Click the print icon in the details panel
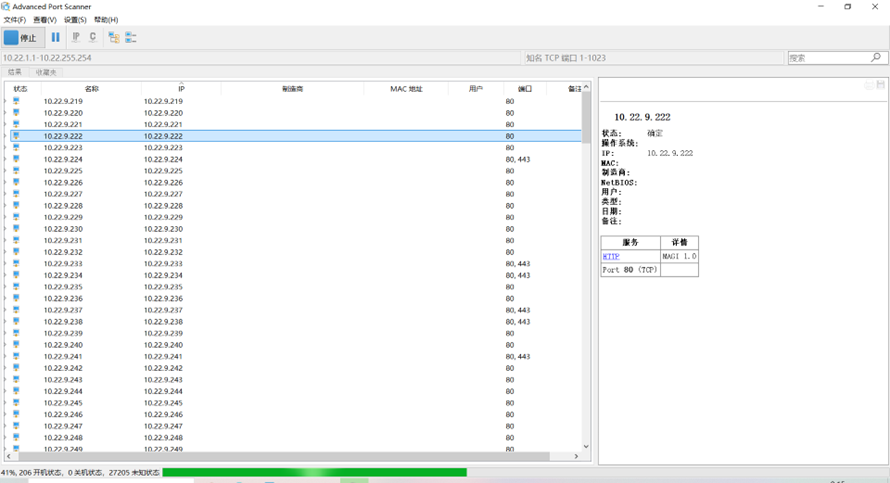Image resolution: width=890 pixels, height=483 pixels. click(868, 85)
